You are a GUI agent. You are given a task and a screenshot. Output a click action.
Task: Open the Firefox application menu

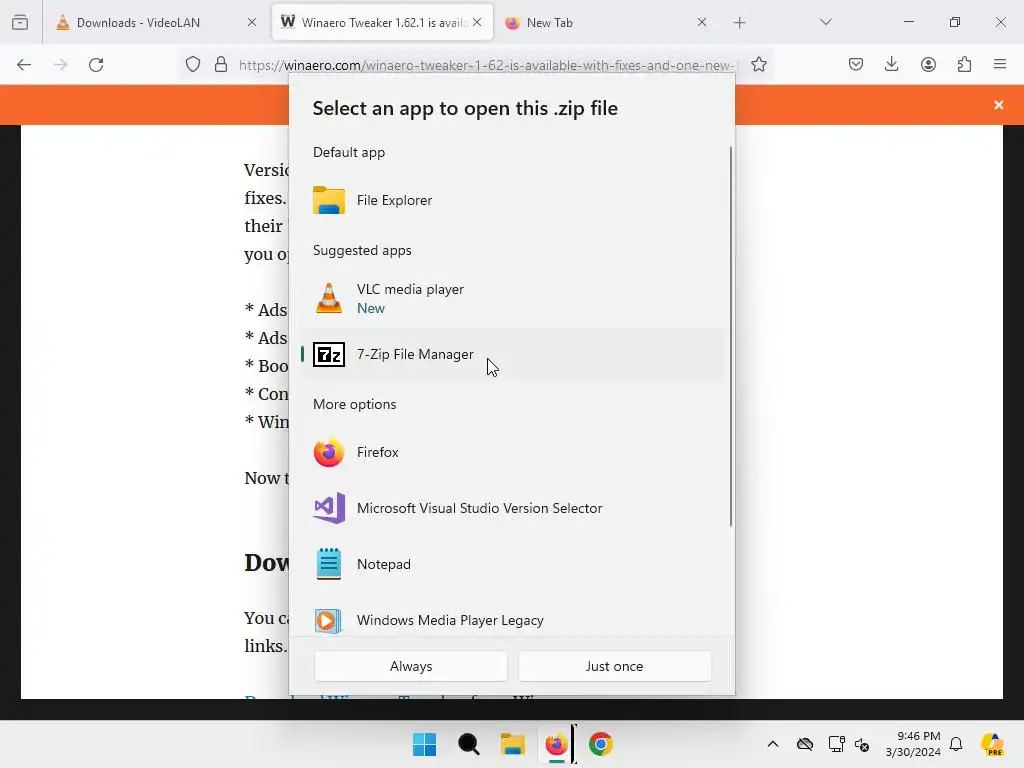[1000, 64]
